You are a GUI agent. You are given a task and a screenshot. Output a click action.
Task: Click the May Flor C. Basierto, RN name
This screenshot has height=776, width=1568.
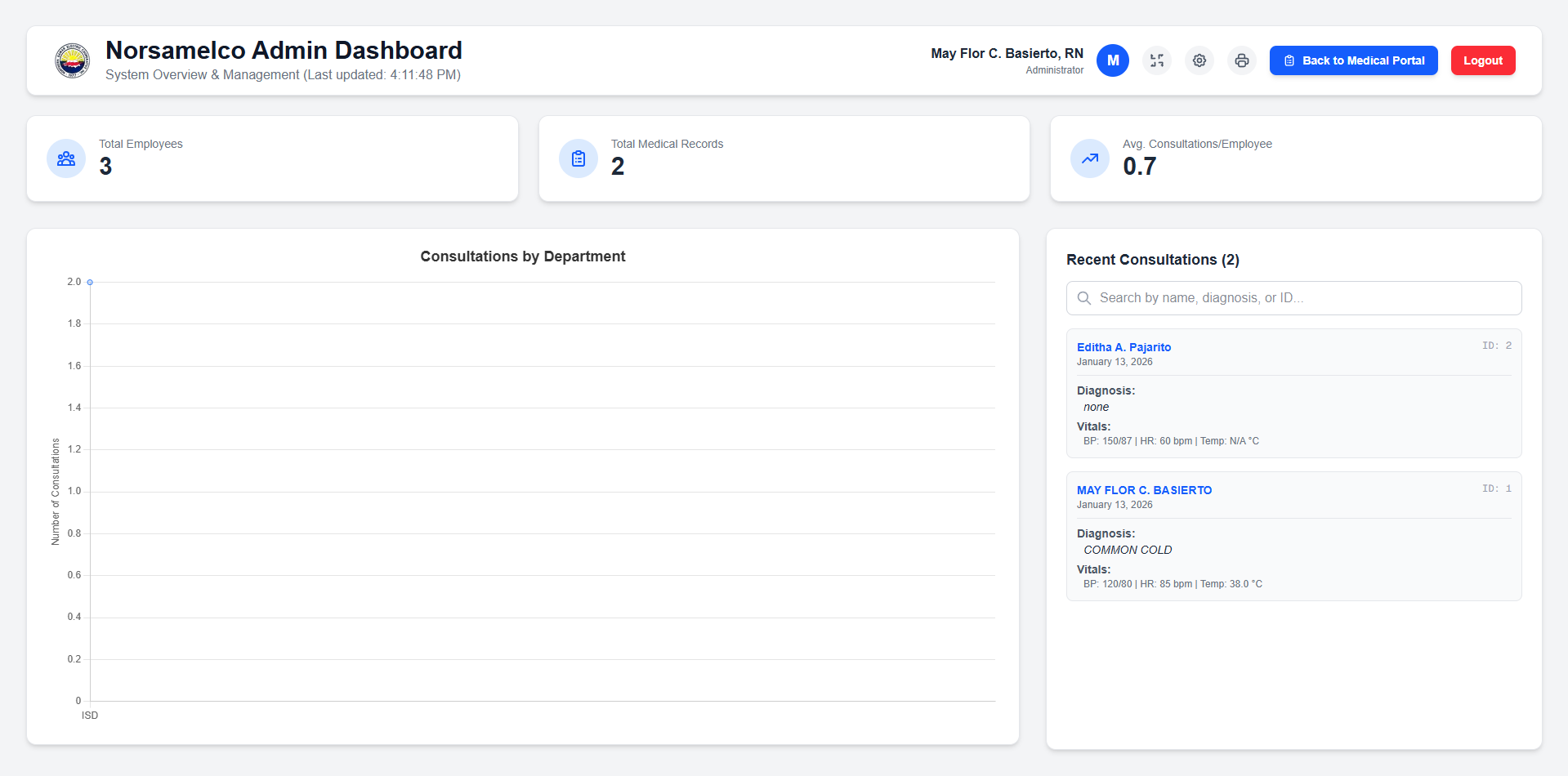pos(1007,53)
